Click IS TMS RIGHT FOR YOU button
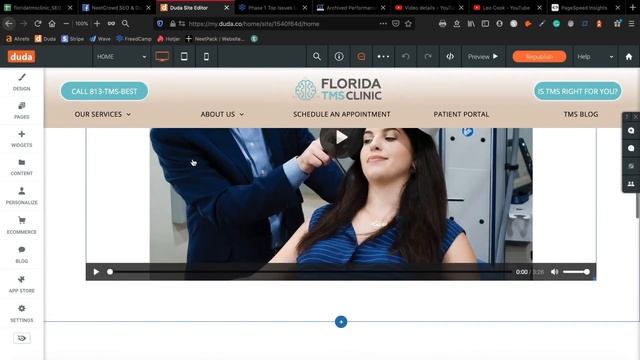 pos(578,91)
